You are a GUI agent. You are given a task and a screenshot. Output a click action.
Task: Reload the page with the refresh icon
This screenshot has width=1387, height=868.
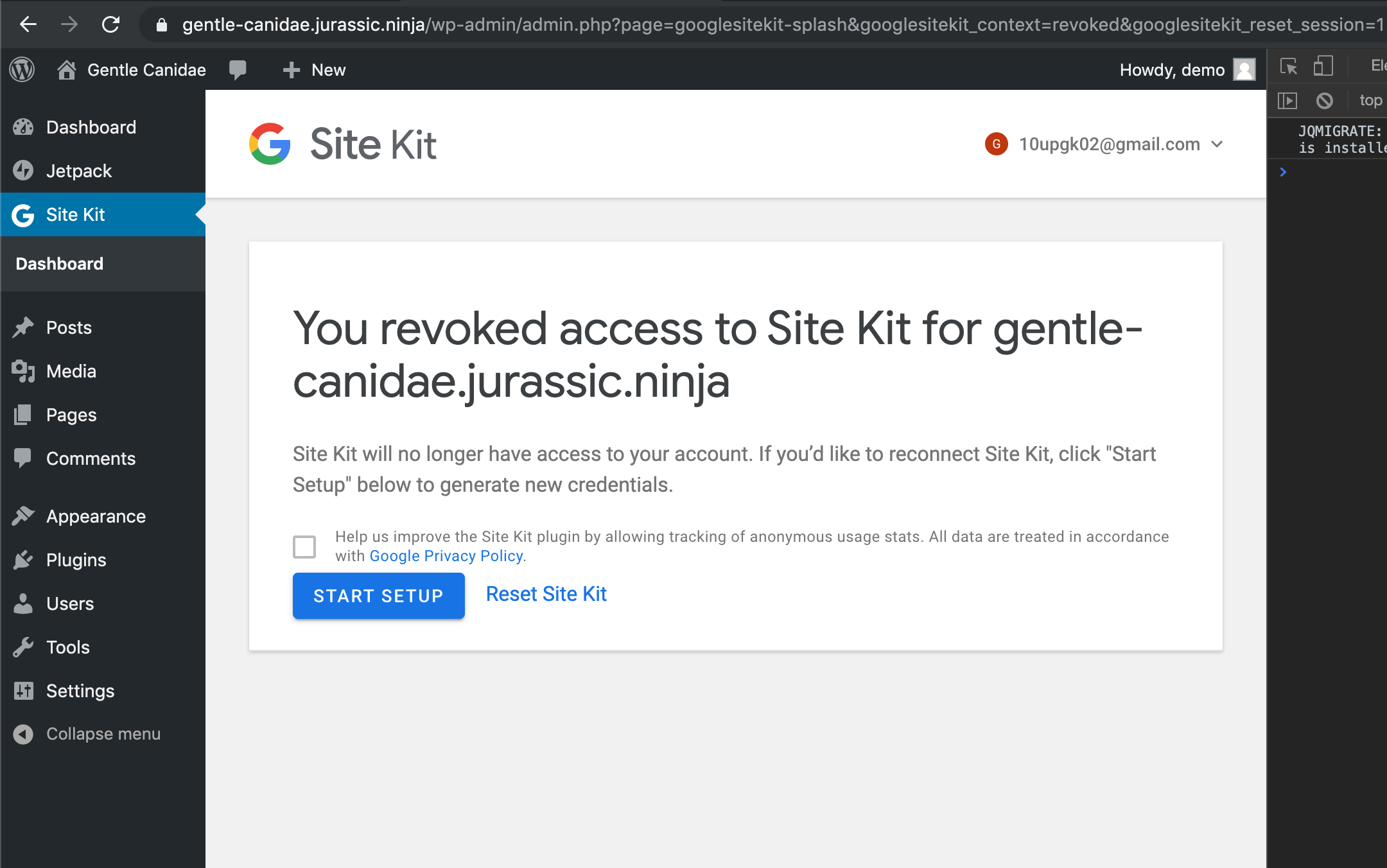coord(110,24)
